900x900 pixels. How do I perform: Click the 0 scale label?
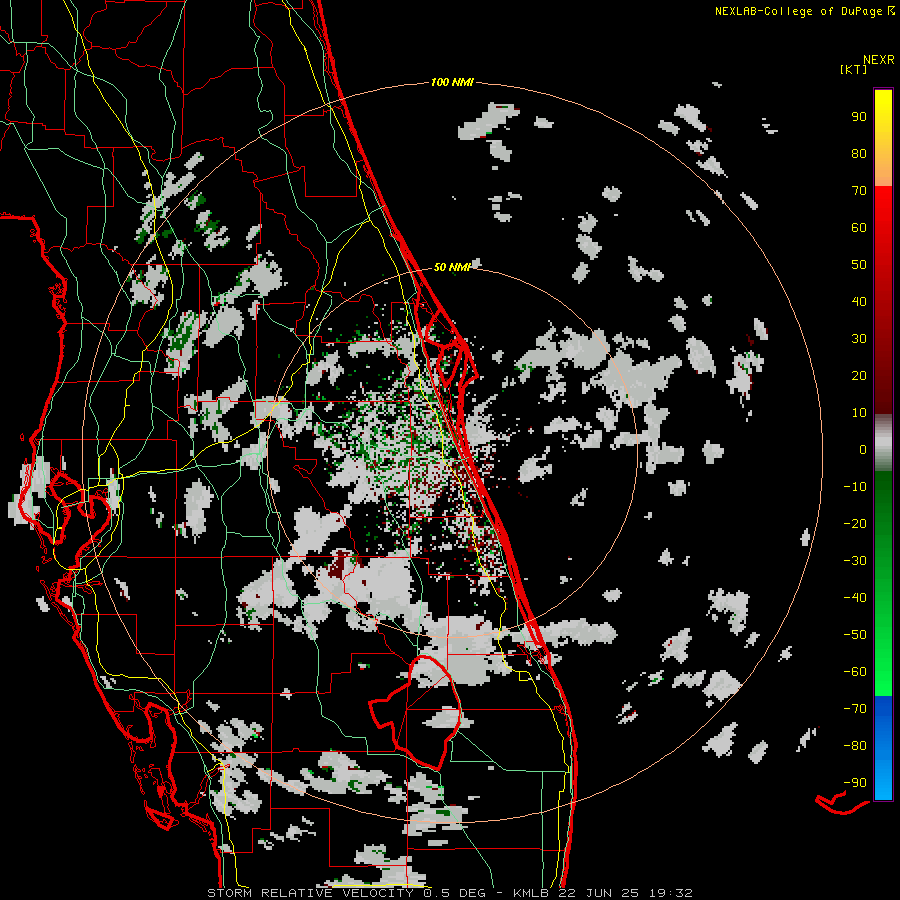point(863,450)
